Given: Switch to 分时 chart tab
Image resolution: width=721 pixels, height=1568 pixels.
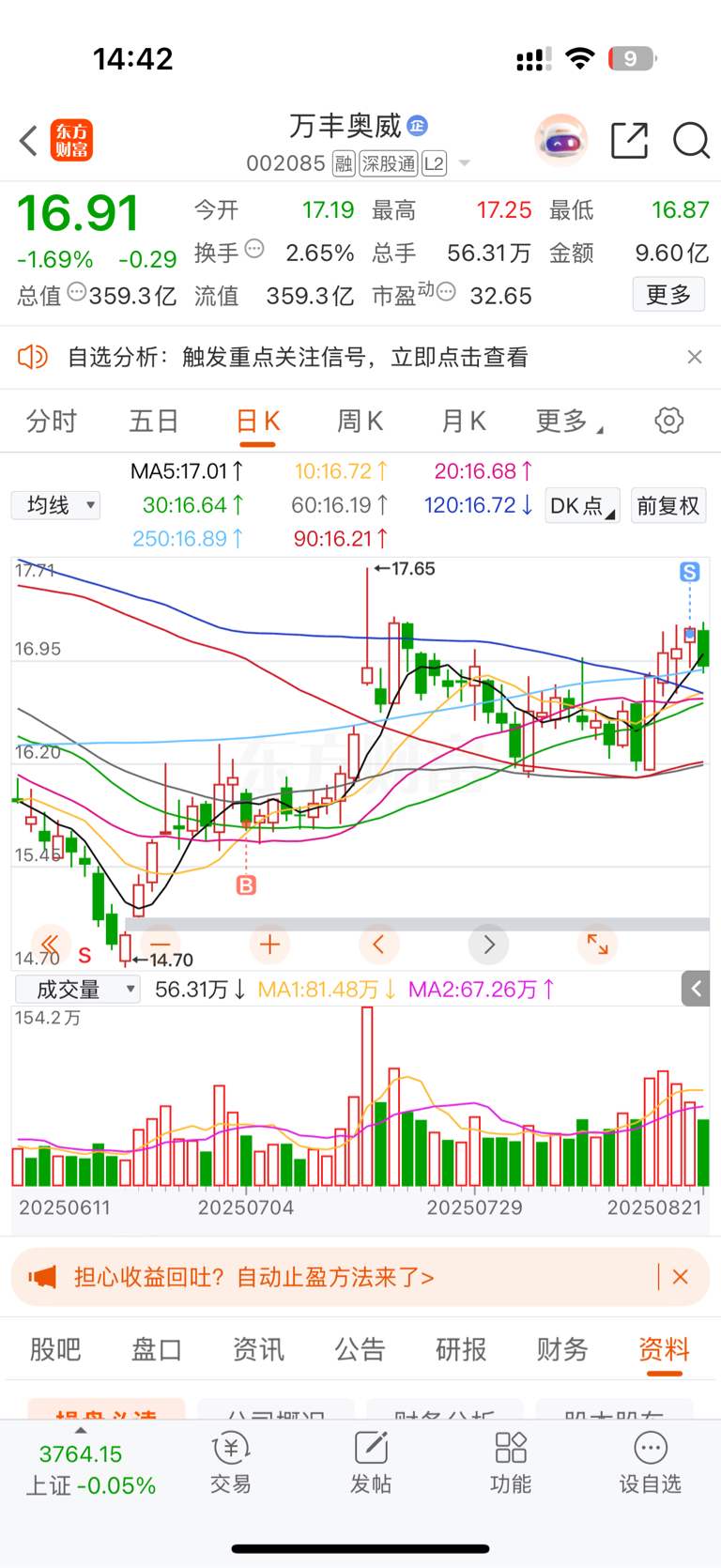Looking at the screenshot, I should [51, 421].
